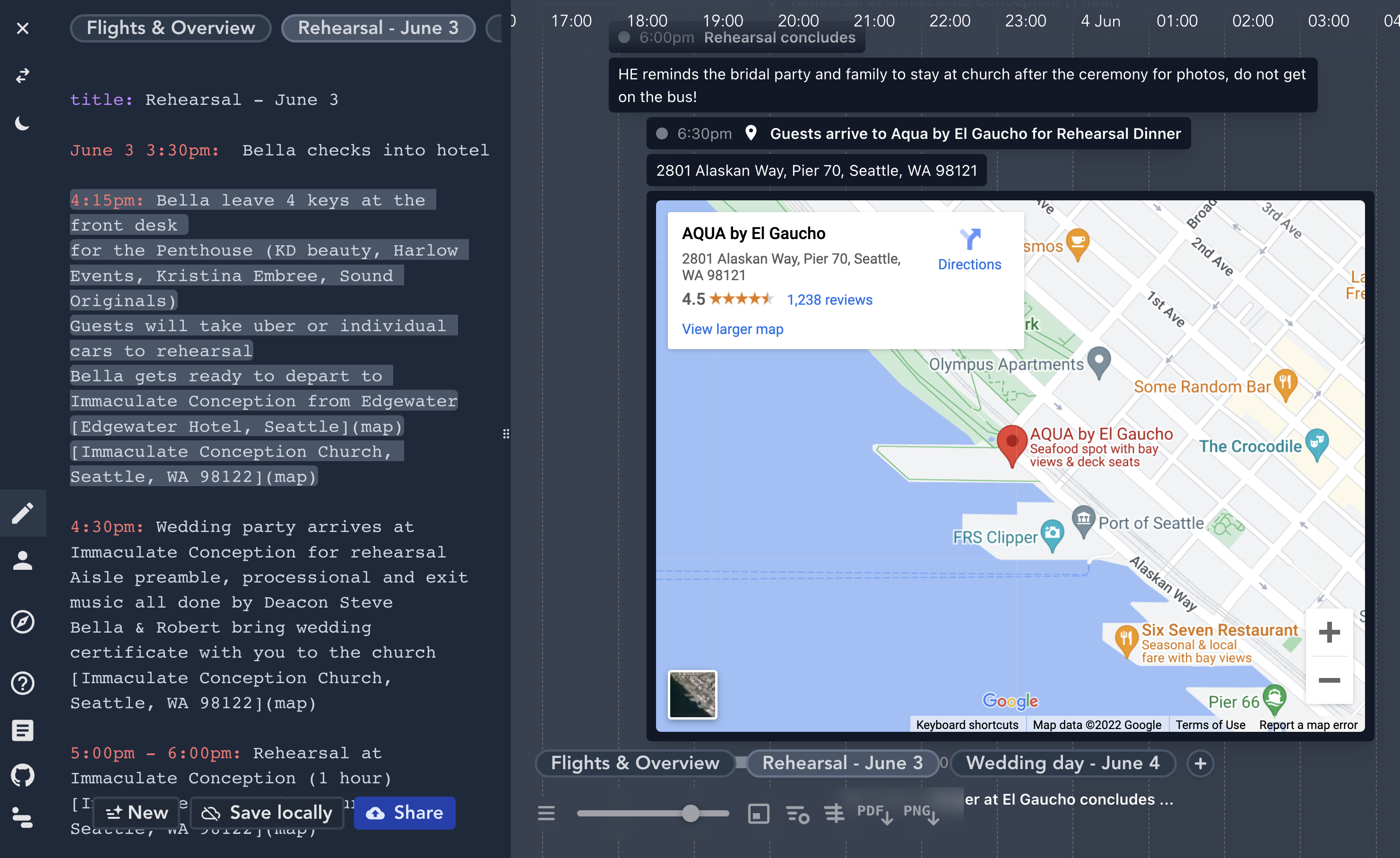Click the 6:00pm Rehearsal concludes event

[736, 37]
